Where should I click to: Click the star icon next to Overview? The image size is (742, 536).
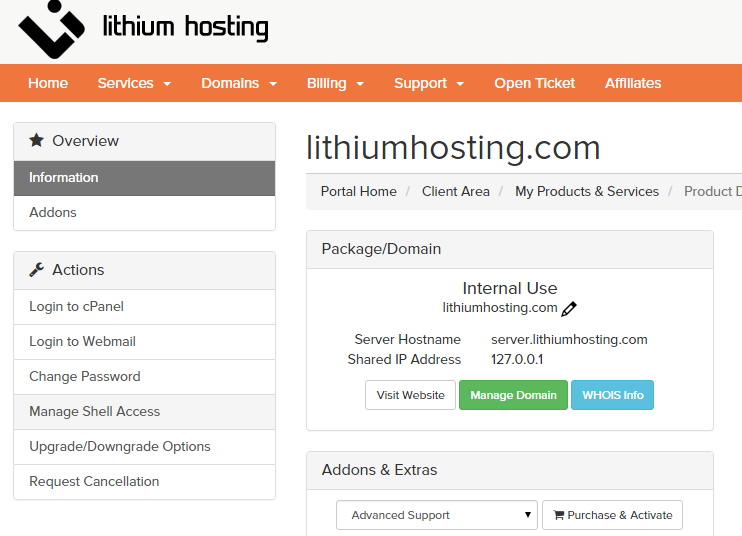36,140
